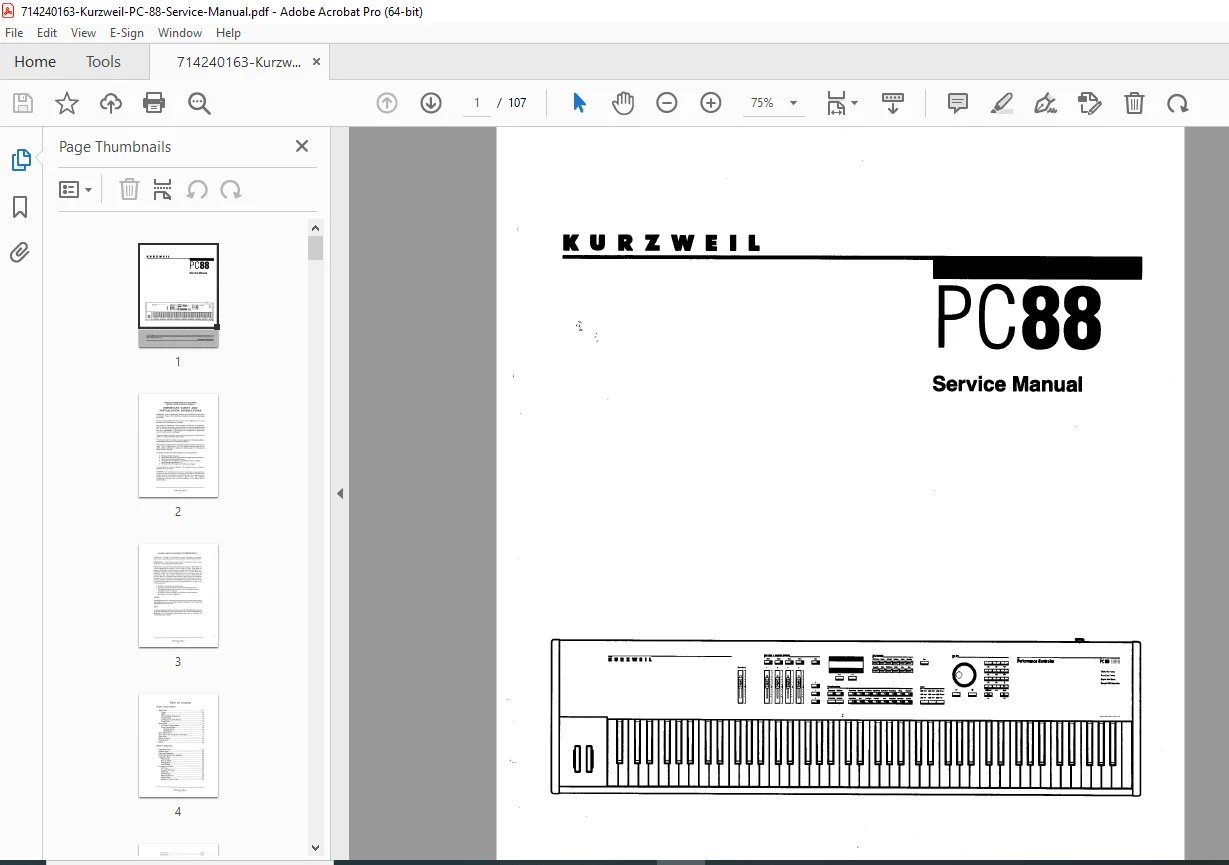1229x865 pixels.
Task: Open the find text magnifier icon
Action: (x=198, y=103)
